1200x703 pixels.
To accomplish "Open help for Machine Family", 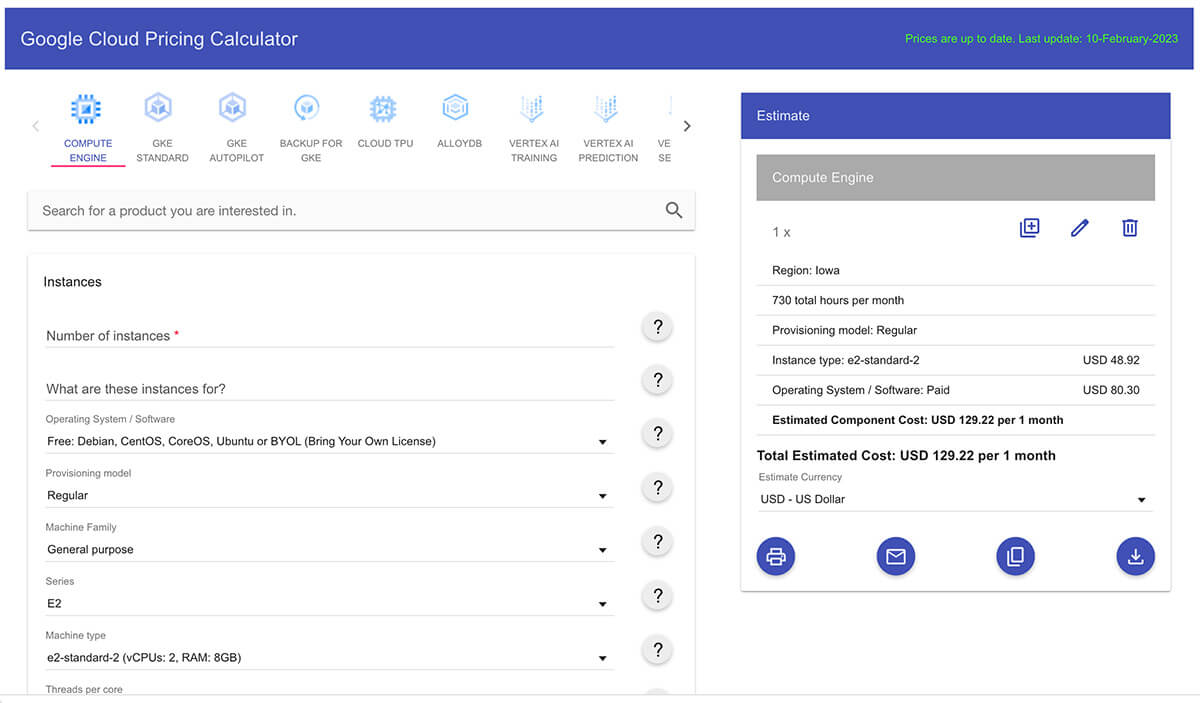I will [x=658, y=542].
